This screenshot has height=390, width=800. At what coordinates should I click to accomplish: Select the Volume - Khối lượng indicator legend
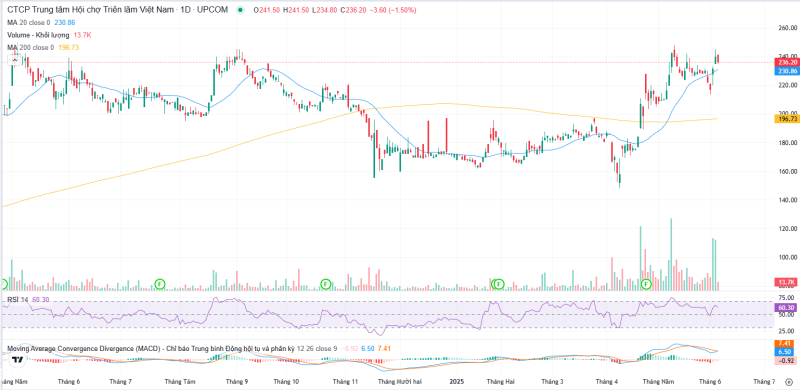point(39,35)
